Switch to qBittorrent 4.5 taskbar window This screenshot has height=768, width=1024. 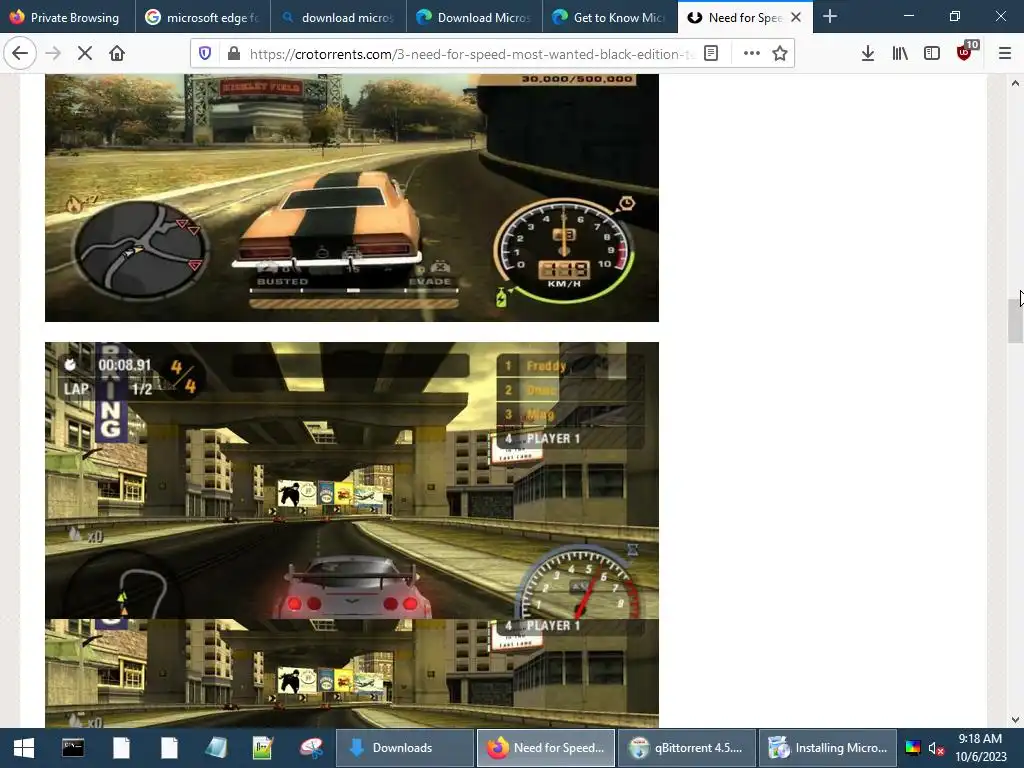click(x=687, y=748)
